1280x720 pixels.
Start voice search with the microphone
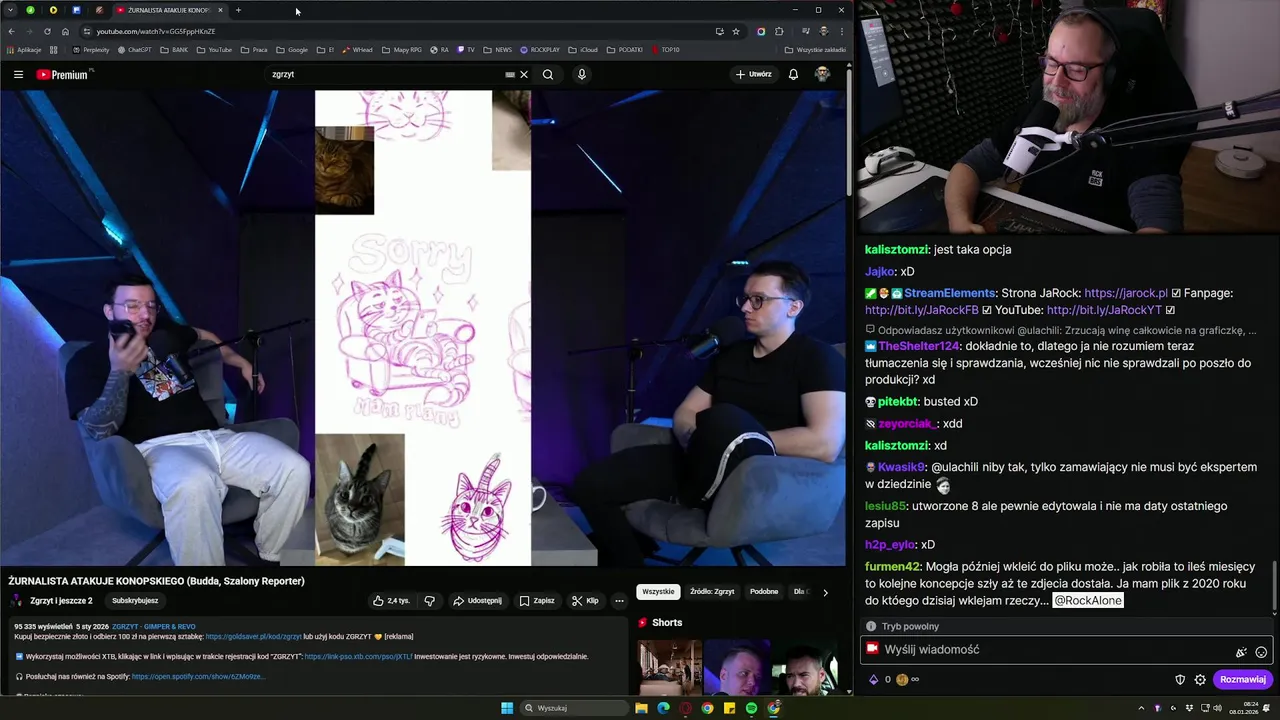(x=581, y=74)
